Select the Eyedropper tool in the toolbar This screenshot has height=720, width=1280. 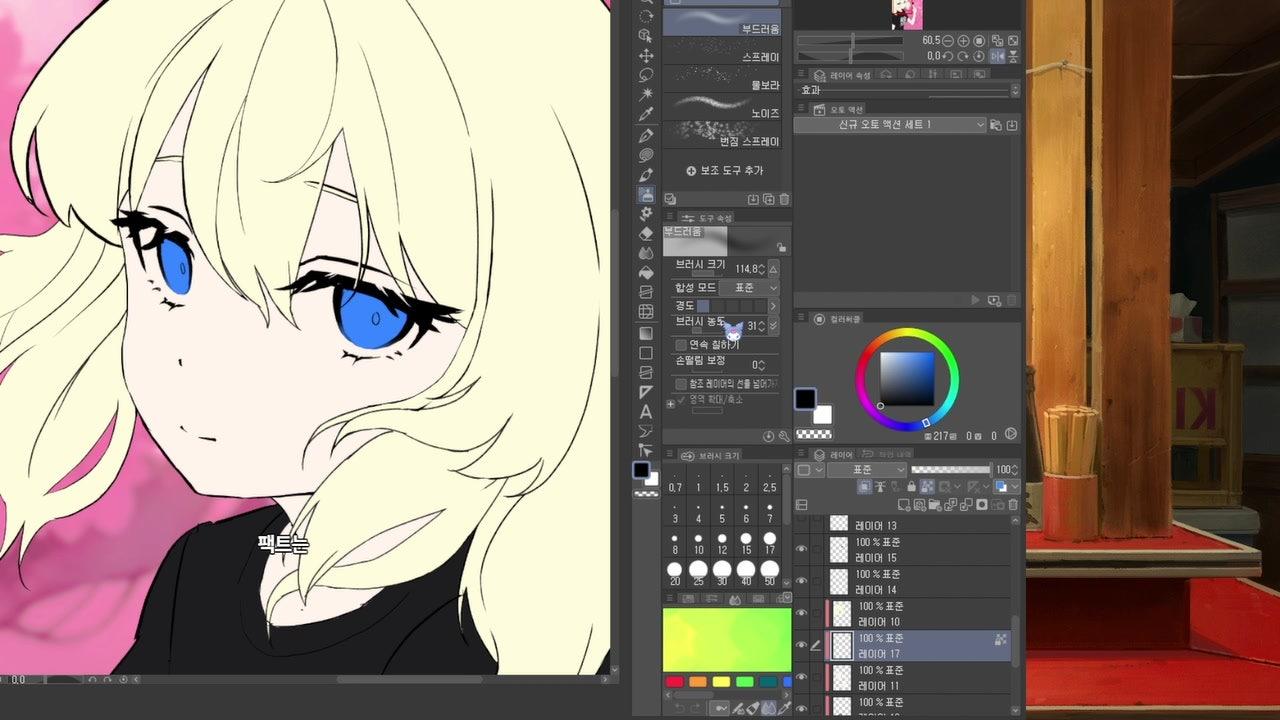coord(646,114)
